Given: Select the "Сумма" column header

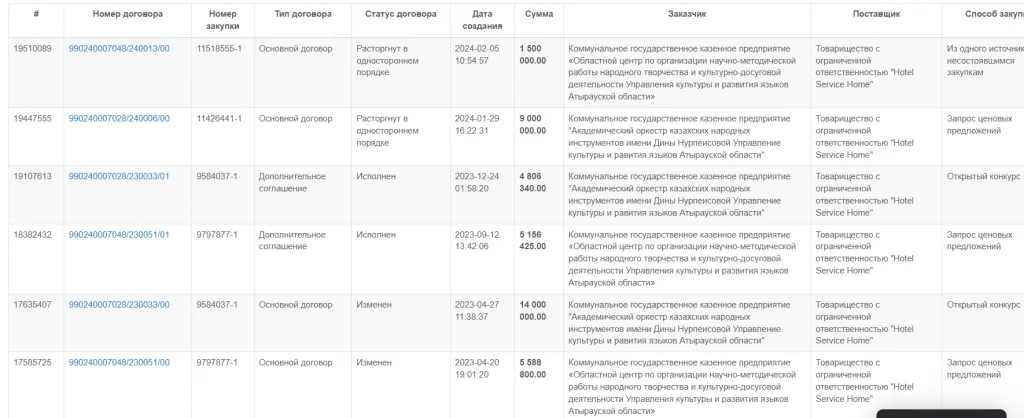Looking at the screenshot, I should pos(539,16).
